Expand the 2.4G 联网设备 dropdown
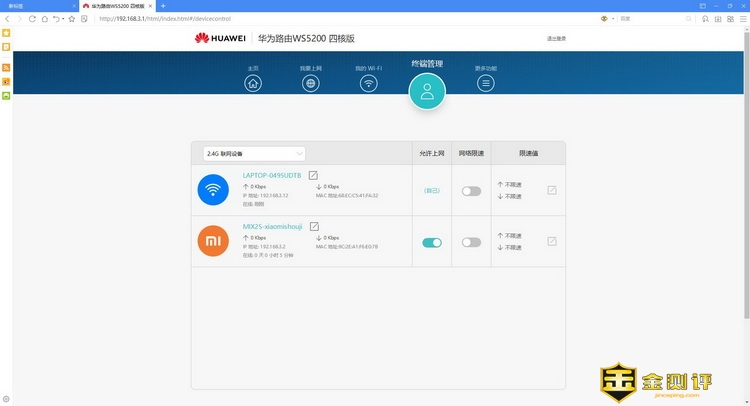Image resolution: width=750 pixels, height=406 pixels. click(254, 153)
